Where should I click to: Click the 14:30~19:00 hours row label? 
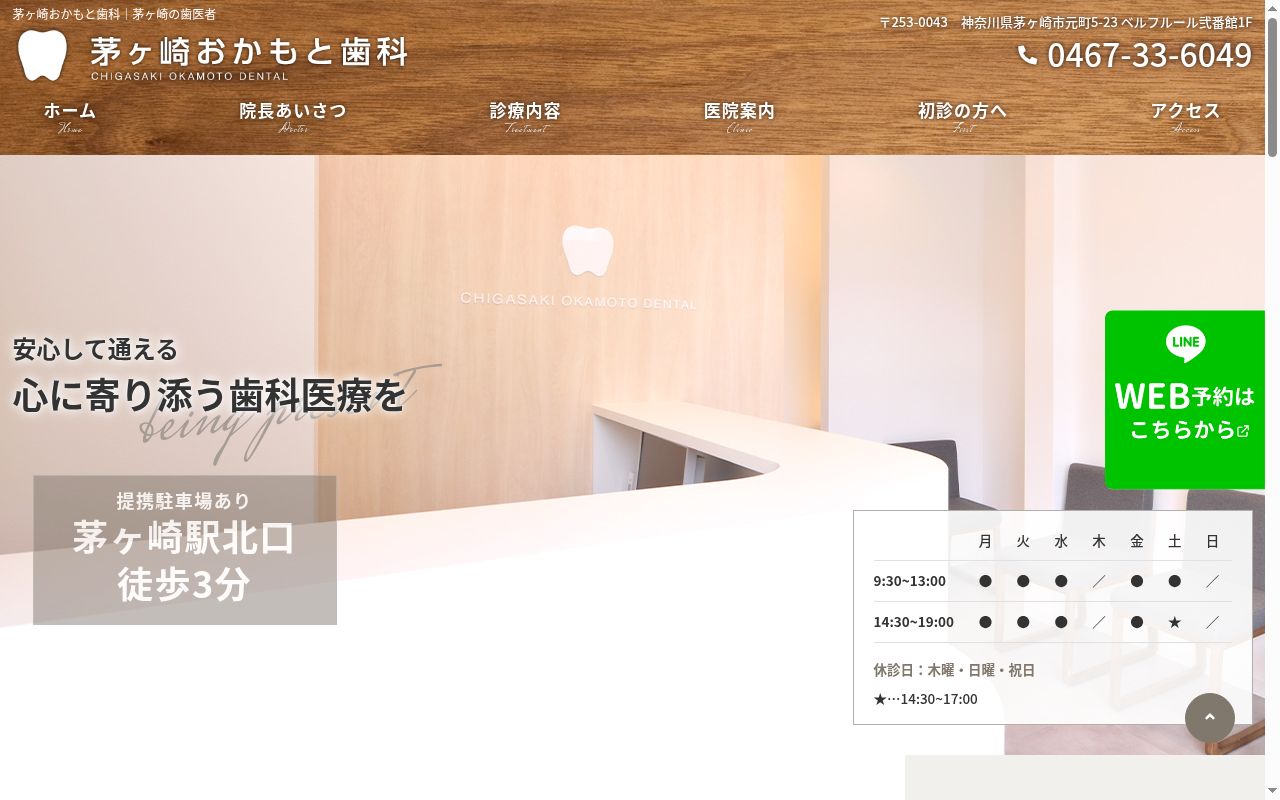(x=914, y=622)
